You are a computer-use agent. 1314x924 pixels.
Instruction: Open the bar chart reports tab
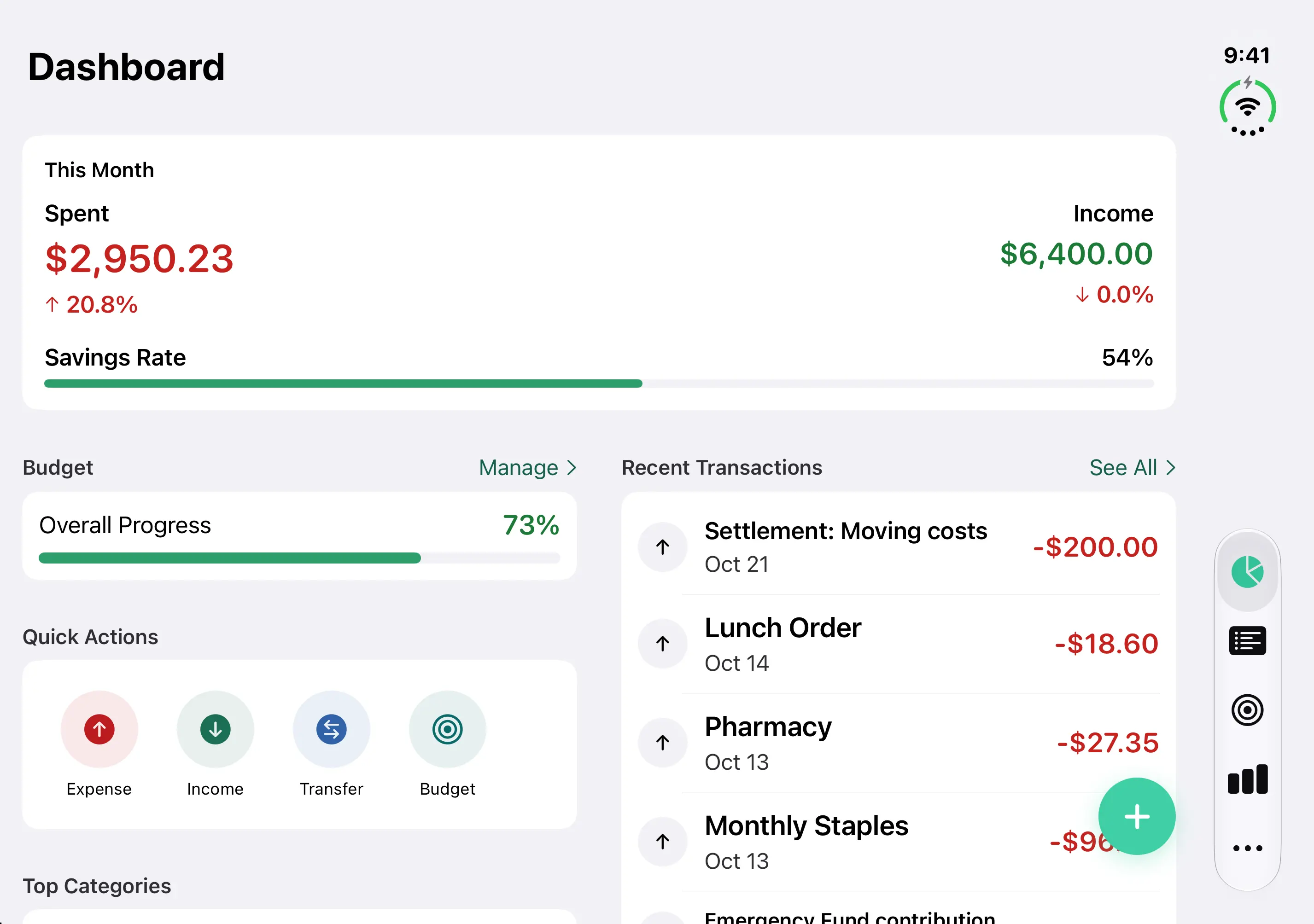coord(1248,779)
